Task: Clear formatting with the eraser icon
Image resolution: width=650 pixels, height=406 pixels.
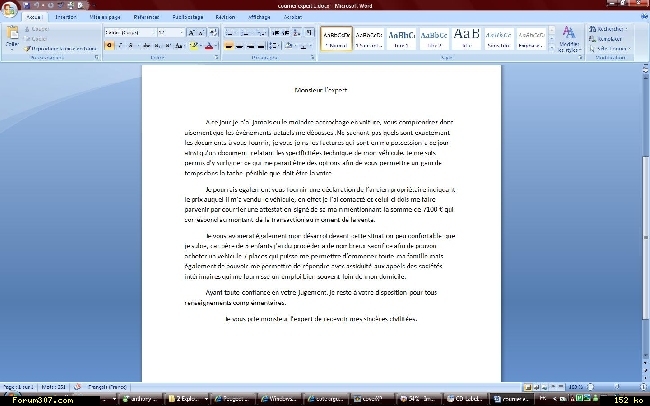Action: click(x=213, y=32)
